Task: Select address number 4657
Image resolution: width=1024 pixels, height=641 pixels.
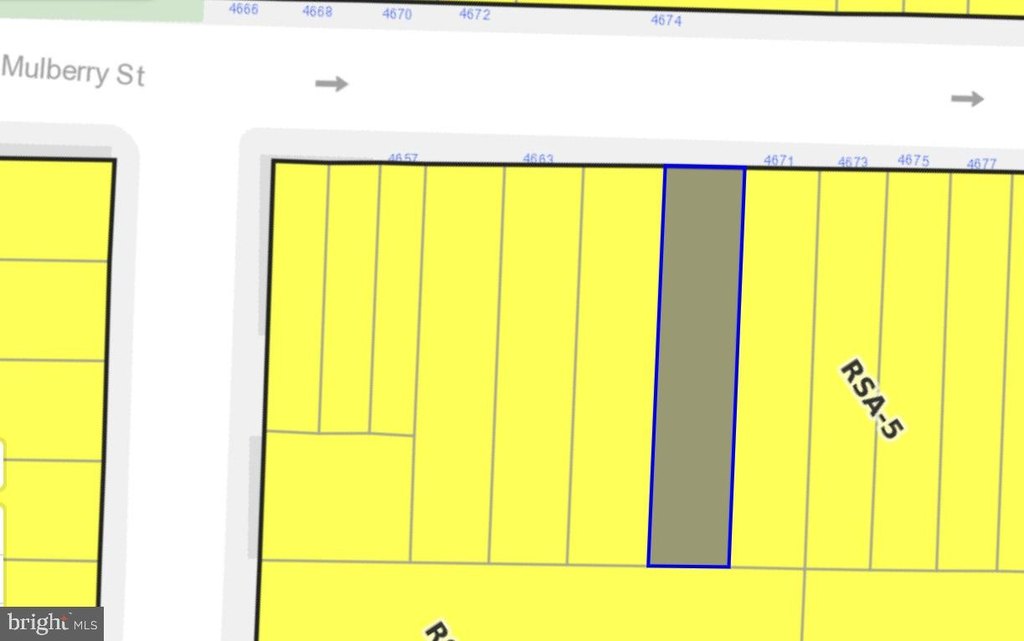Action: pos(402,158)
